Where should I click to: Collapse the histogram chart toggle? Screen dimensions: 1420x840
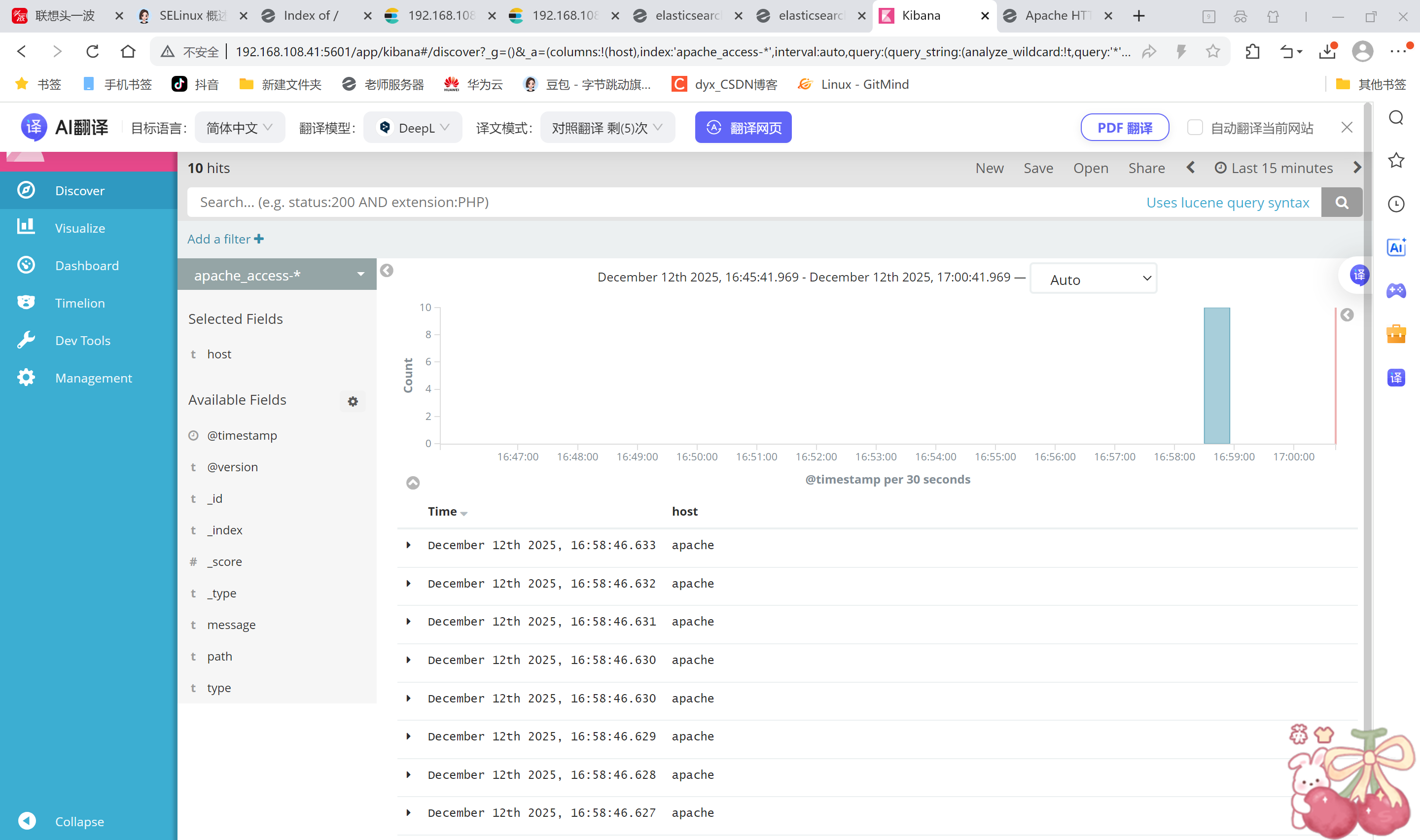point(413,483)
